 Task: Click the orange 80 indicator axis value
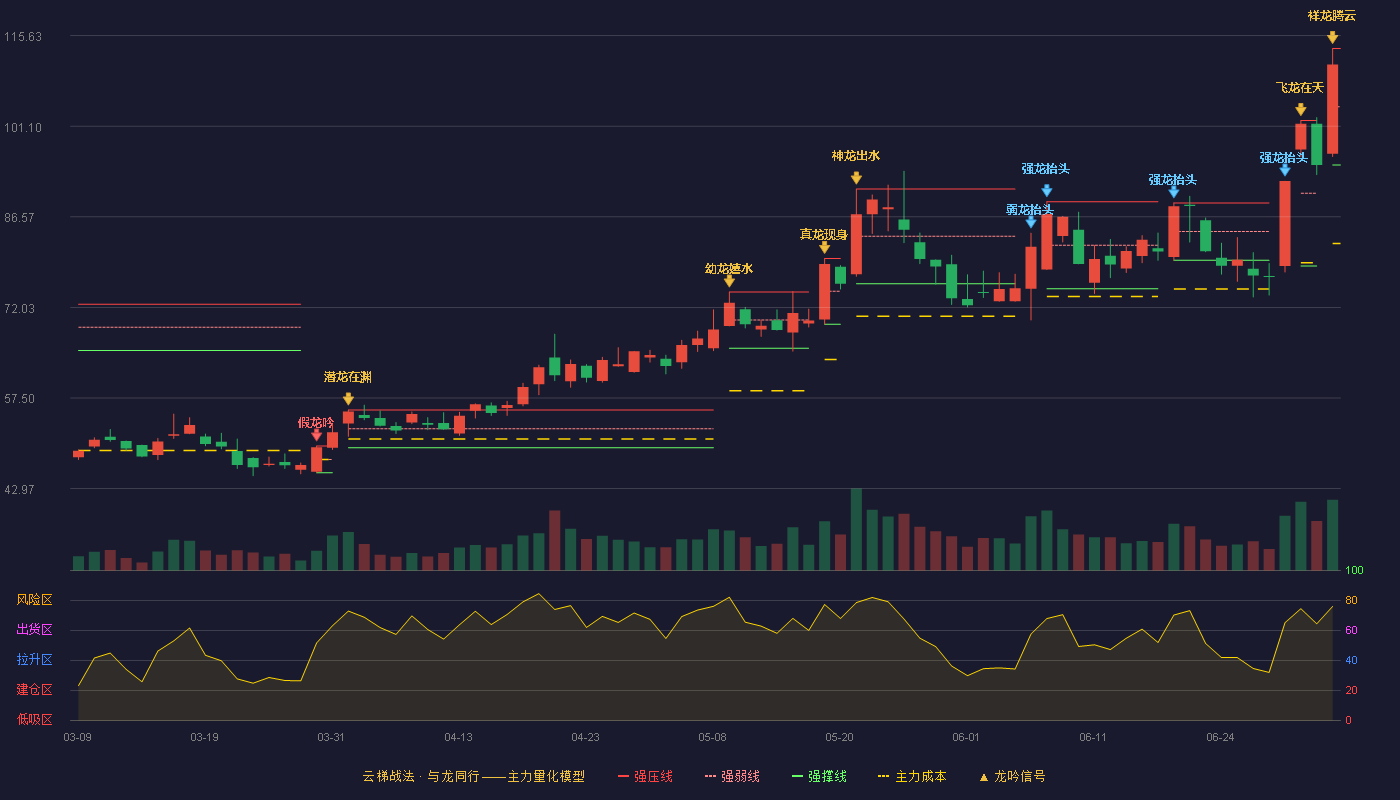(x=1351, y=600)
